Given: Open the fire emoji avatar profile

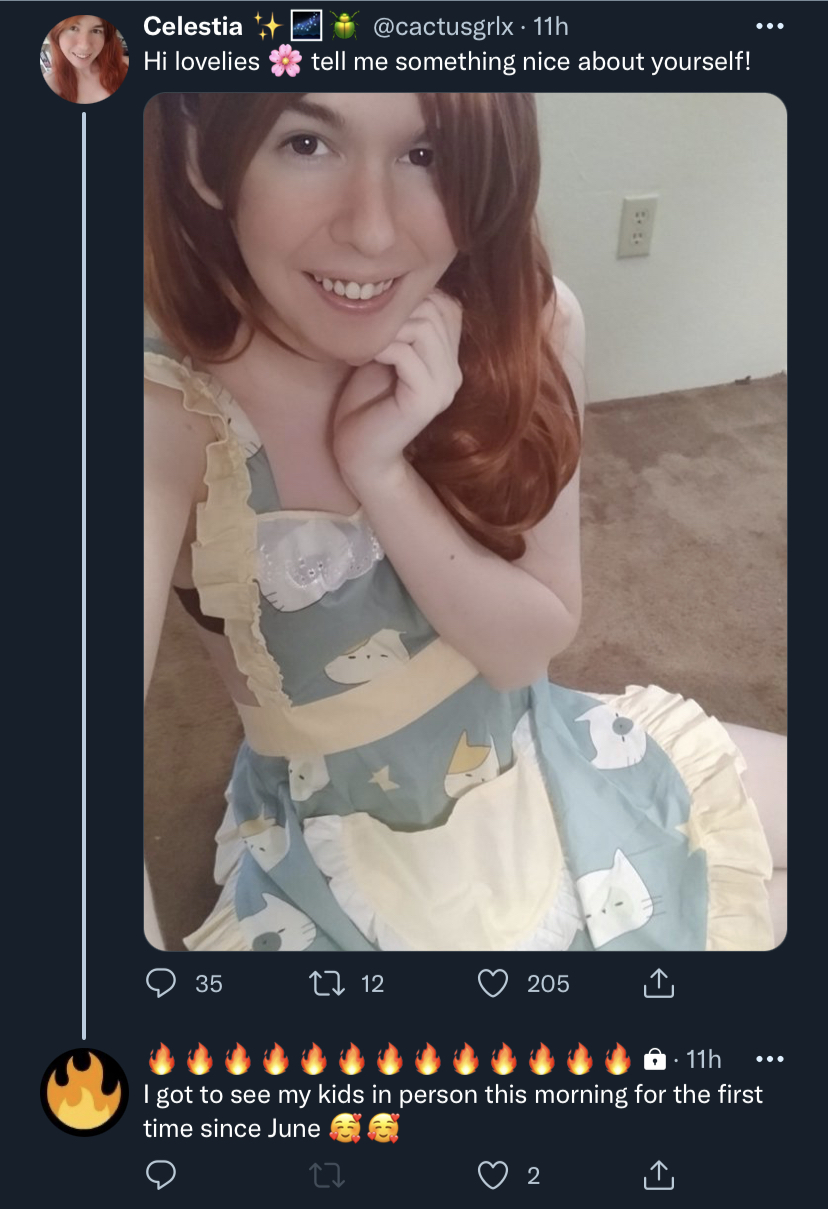Looking at the screenshot, I should point(84,1092).
